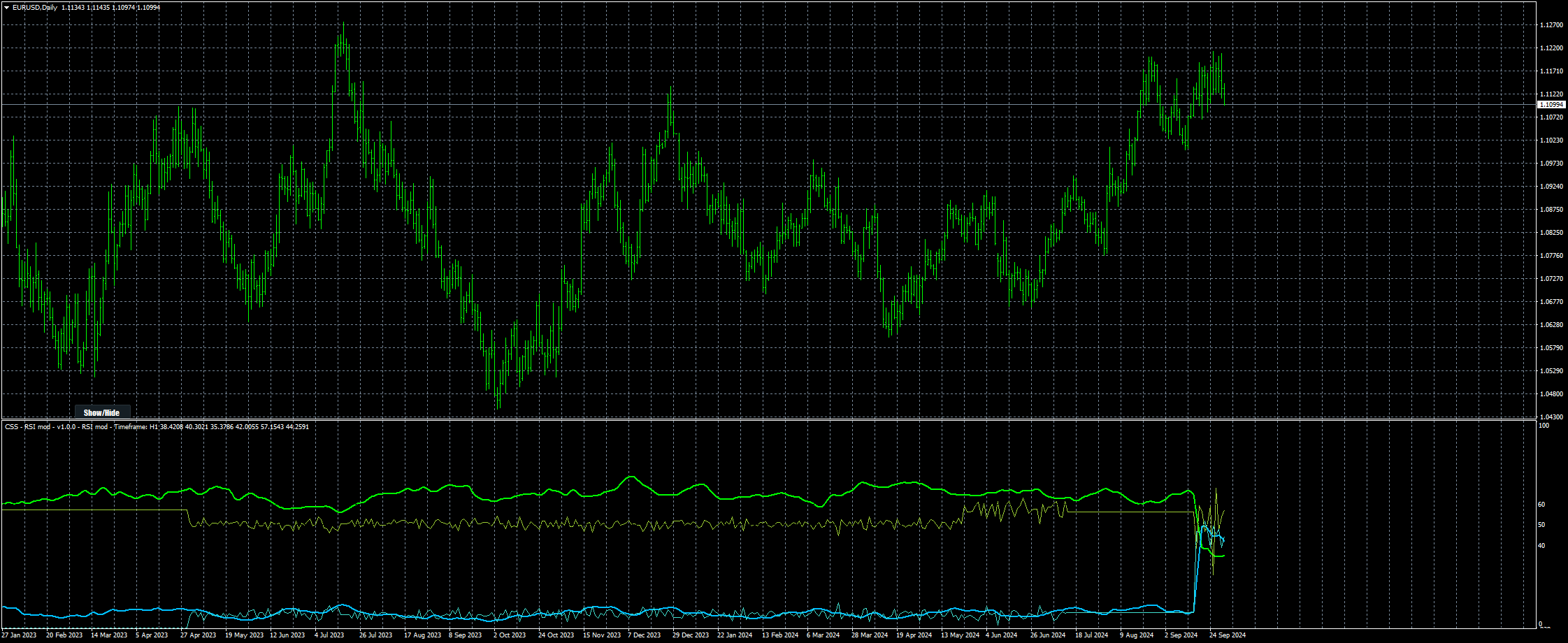Click the 28 Mar 2024 date label
The height and width of the screenshot is (643, 1568).
(870, 635)
